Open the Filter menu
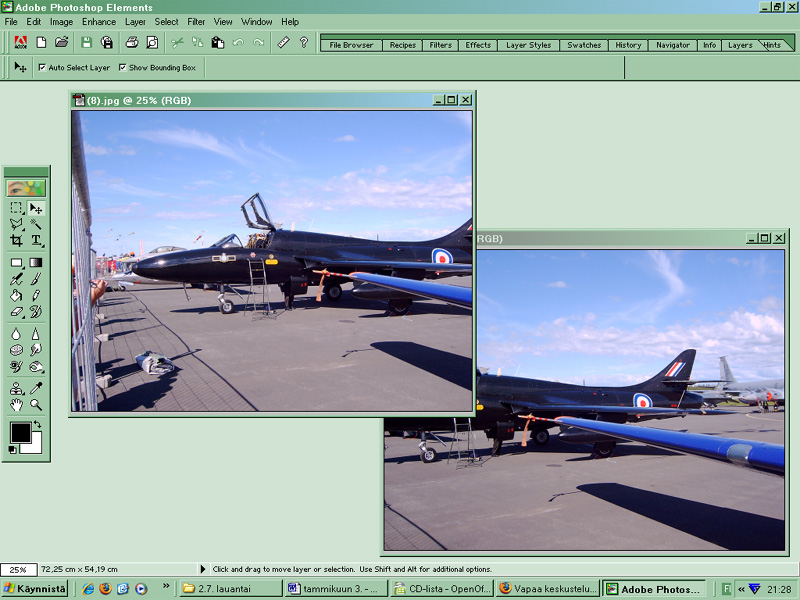The height and width of the screenshot is (600, 800). 196,22
